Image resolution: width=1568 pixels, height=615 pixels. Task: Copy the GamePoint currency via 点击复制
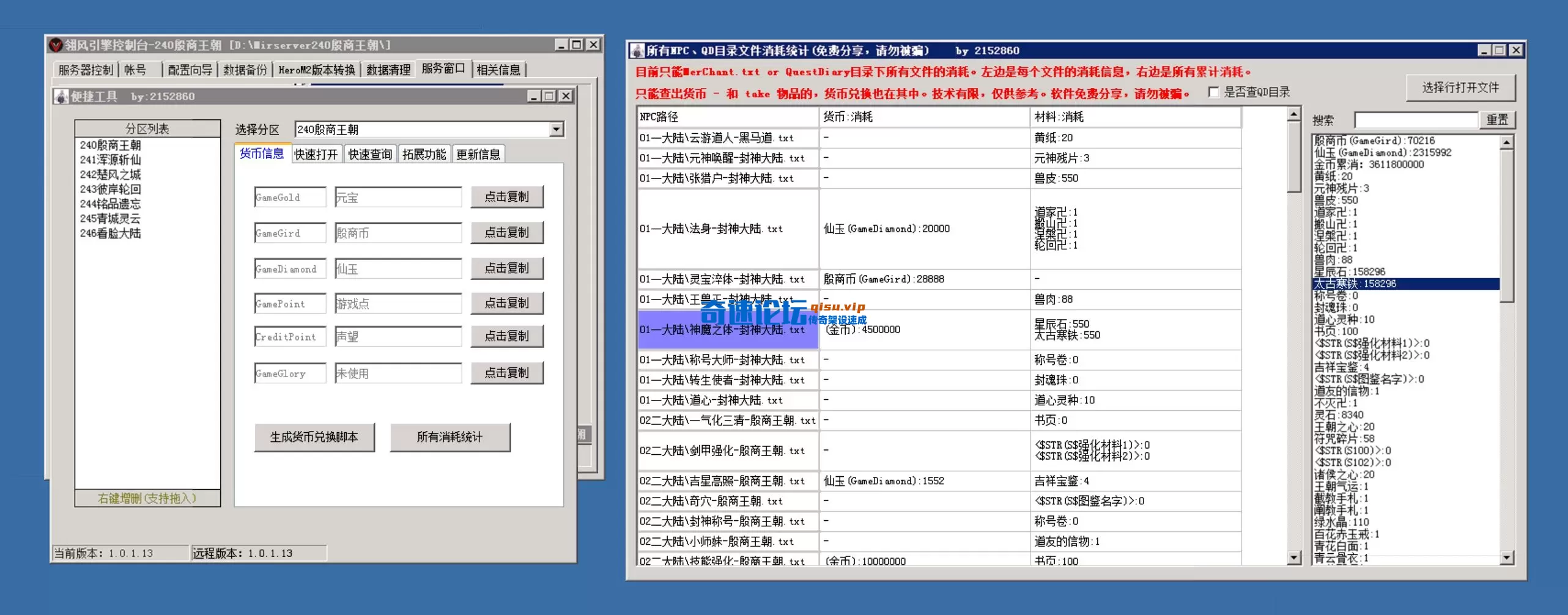[x=507, y=303]
